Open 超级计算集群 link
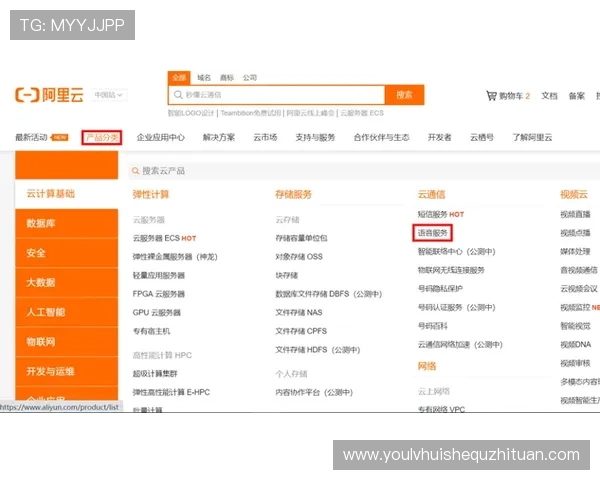The height and width of the screenshot is (480, 600). coord(155,374)
